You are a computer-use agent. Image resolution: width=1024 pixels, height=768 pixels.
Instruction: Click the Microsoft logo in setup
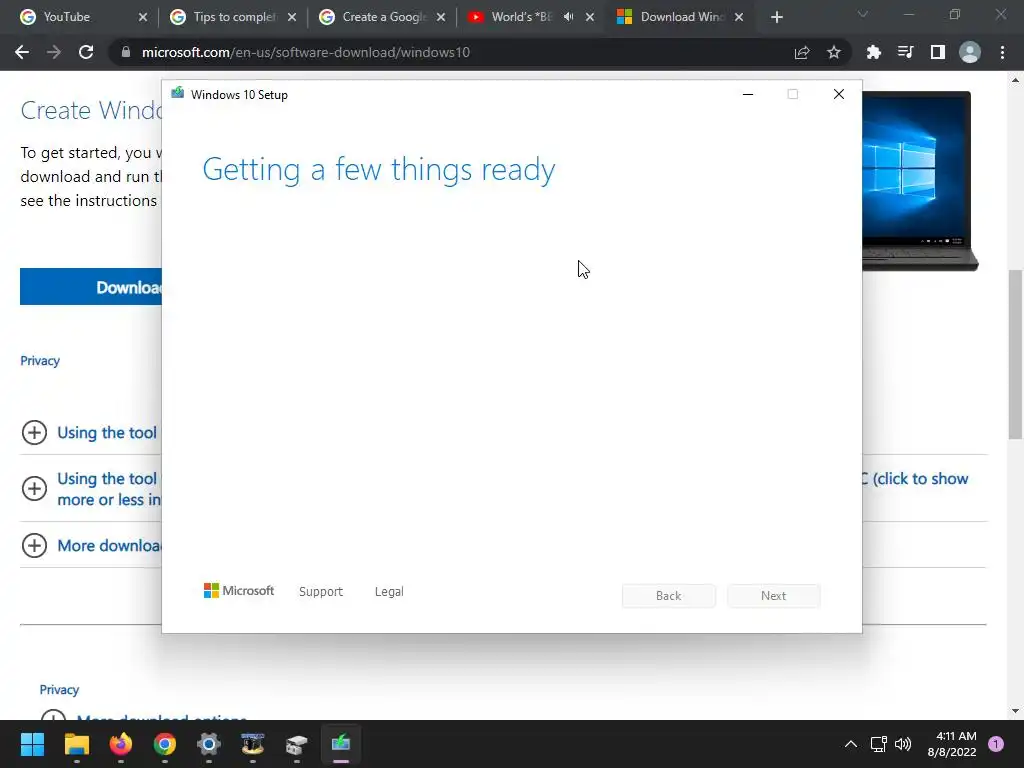pos(239,590)
